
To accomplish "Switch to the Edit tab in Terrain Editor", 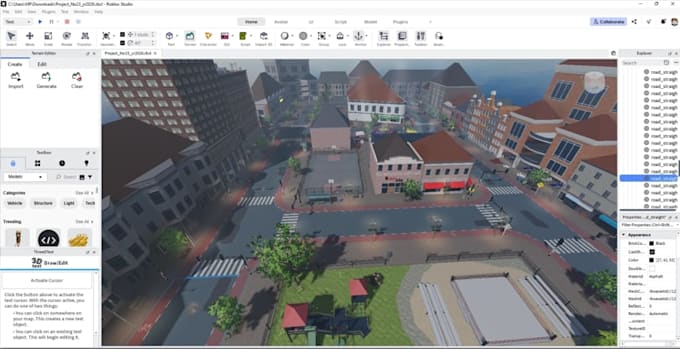I will (42, 64).
